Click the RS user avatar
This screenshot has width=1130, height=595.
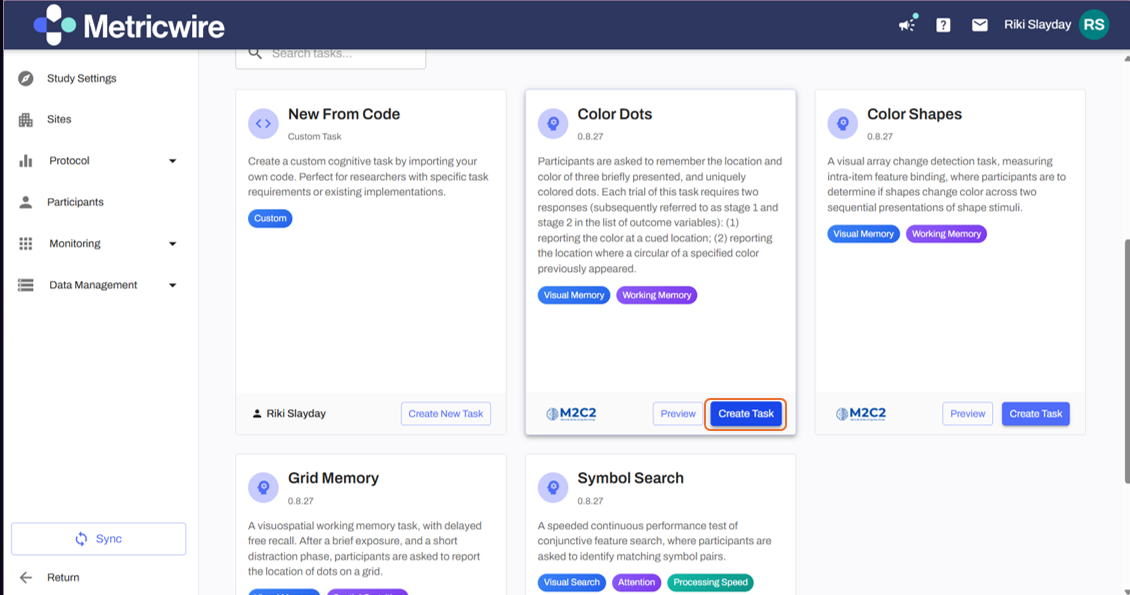click(x=1094, y=25)
